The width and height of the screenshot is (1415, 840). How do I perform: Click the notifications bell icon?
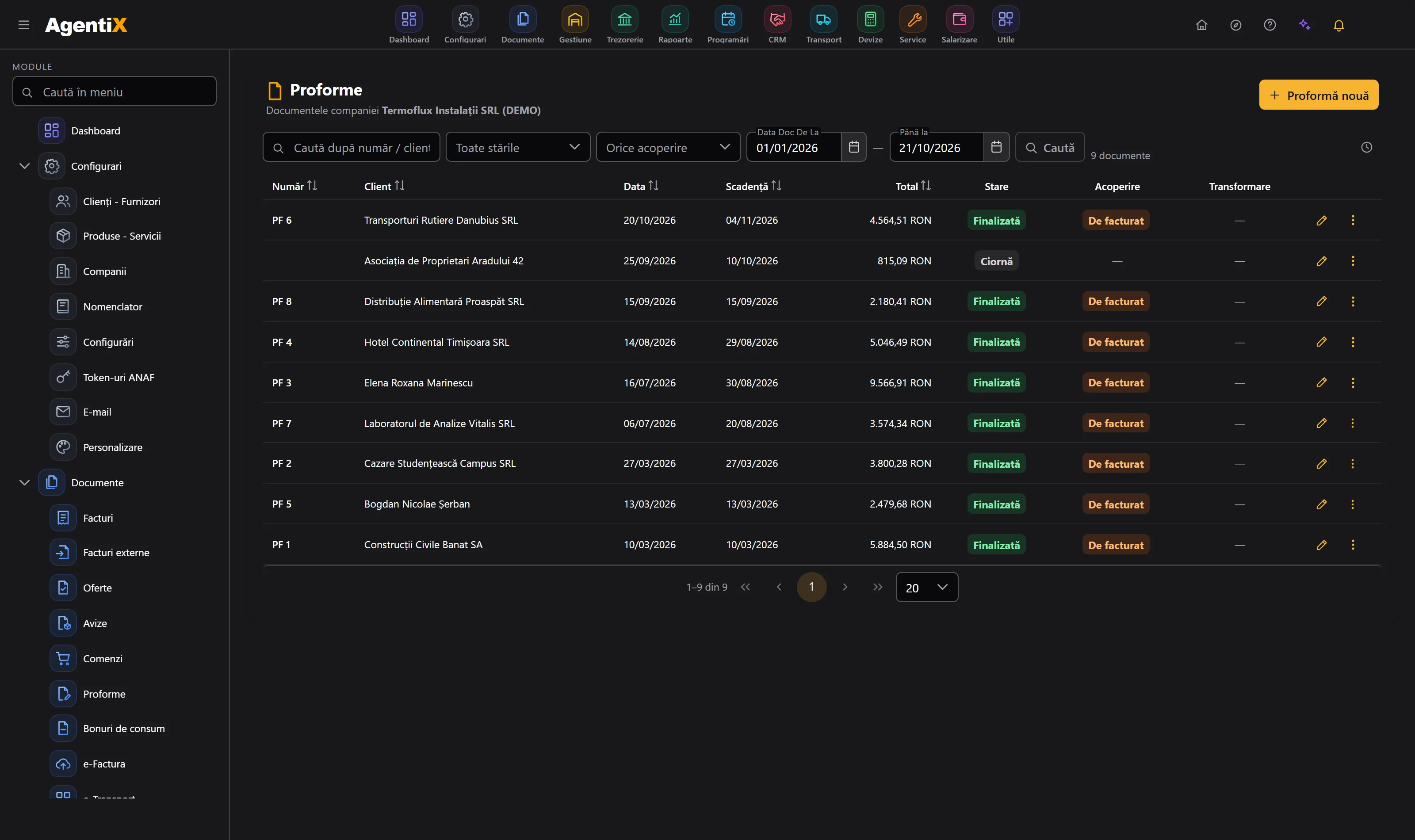1338,25
